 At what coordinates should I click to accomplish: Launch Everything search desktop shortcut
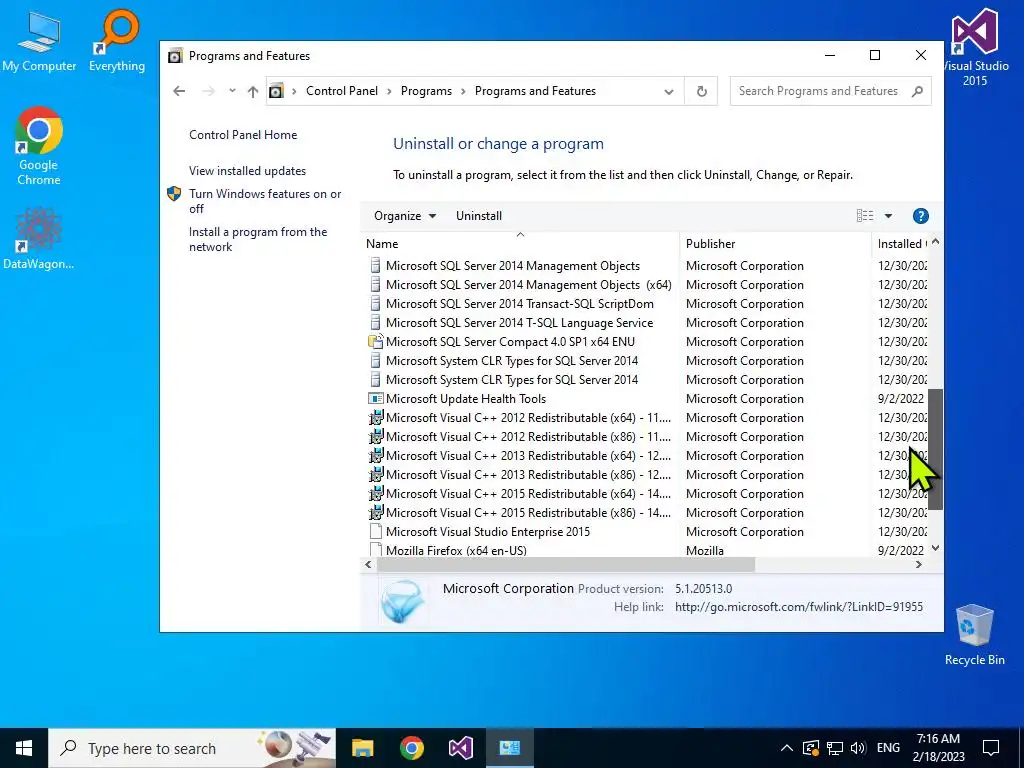pyautogui.click(x=117, y=42)
